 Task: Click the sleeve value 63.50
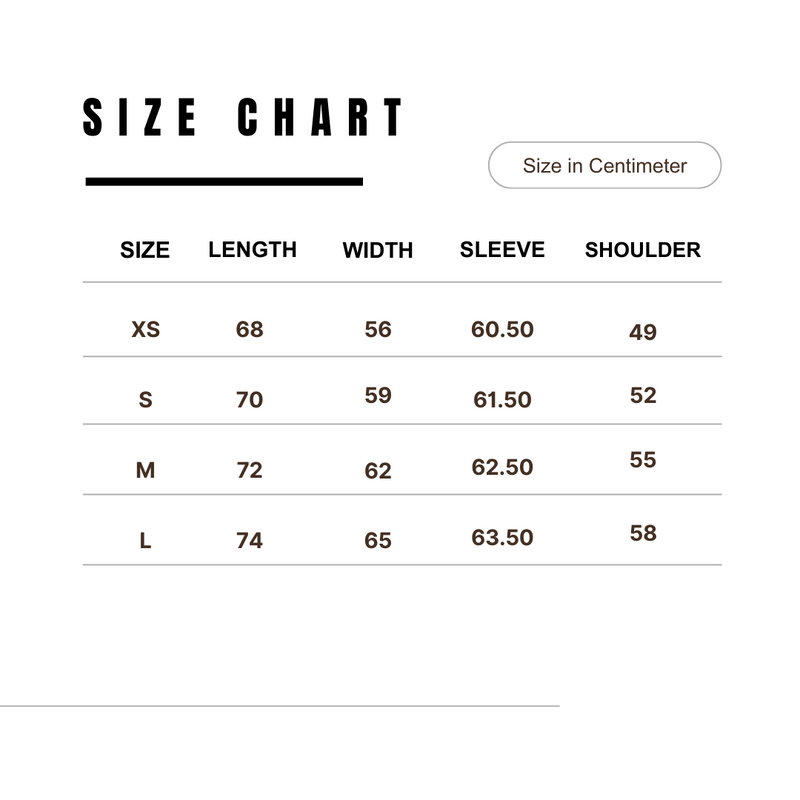tap(502, 537)
